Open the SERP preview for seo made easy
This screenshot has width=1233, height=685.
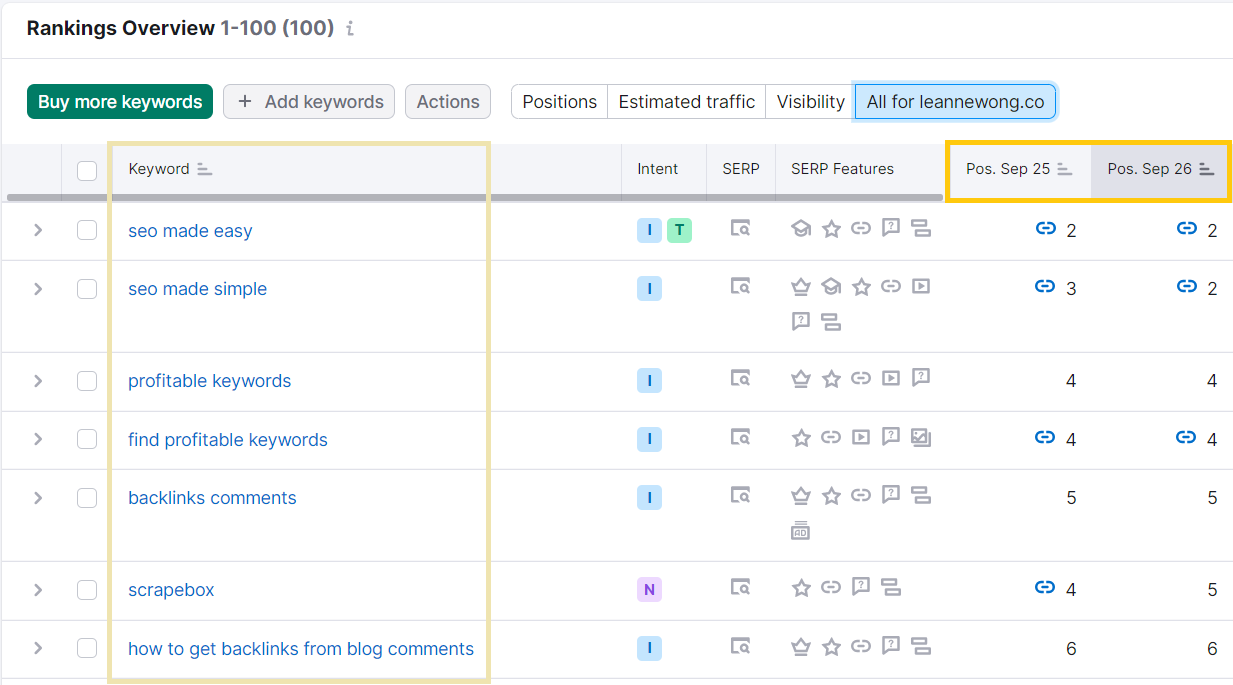[741, 229]
